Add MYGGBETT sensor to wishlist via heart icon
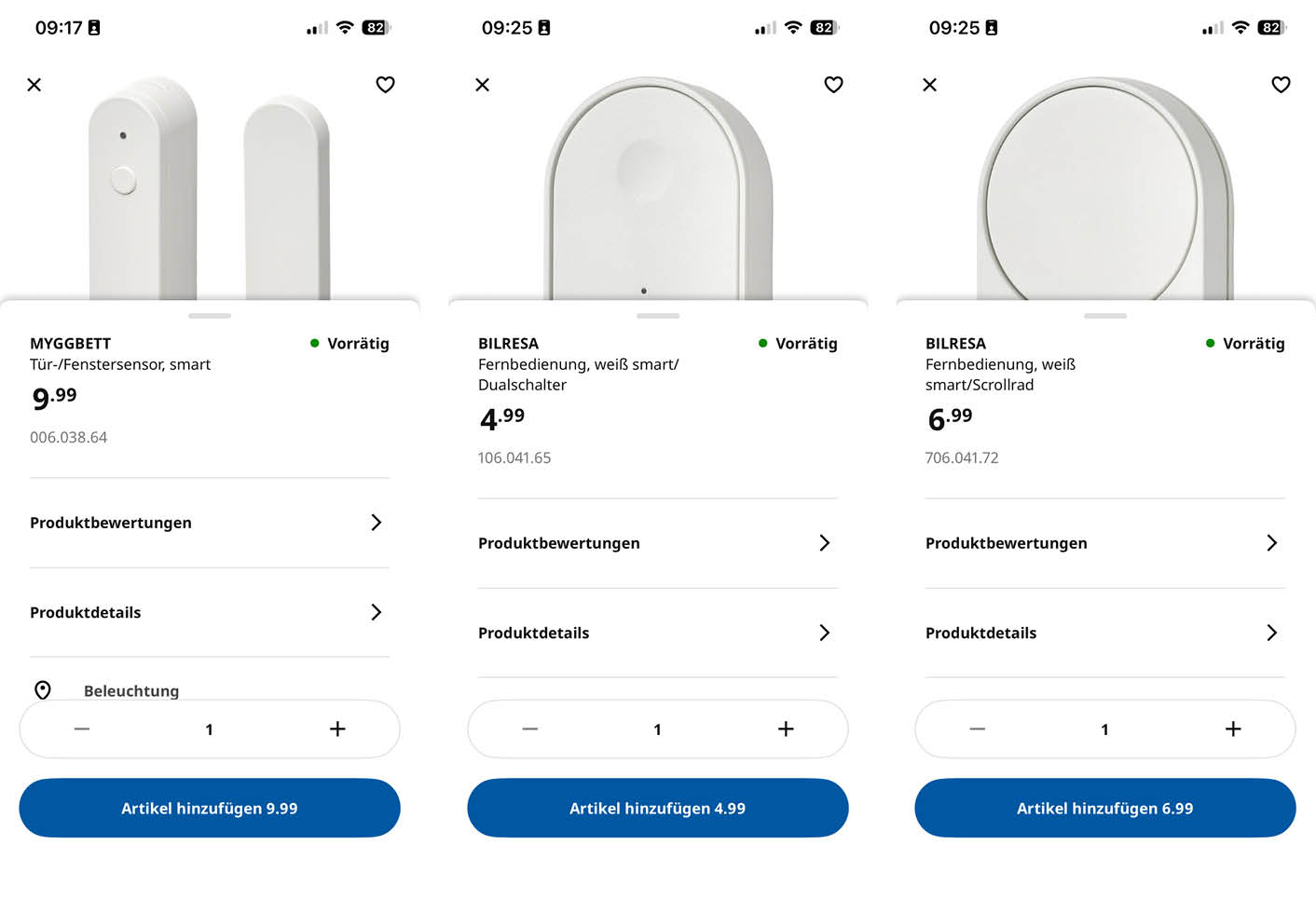 click(x=385, y=85)
